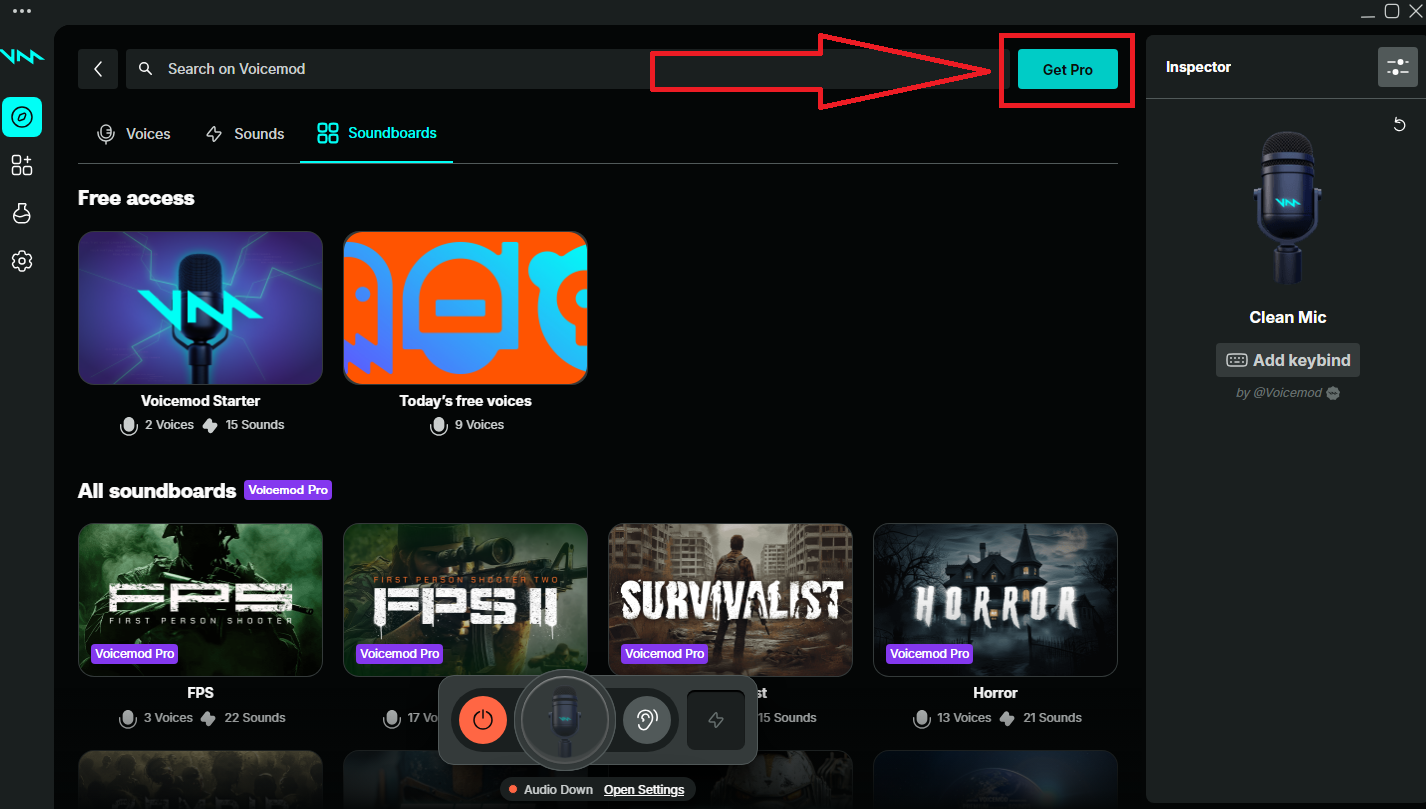Click the Clean Mic microphone image in the Inspector

[x=1287, y=208]
